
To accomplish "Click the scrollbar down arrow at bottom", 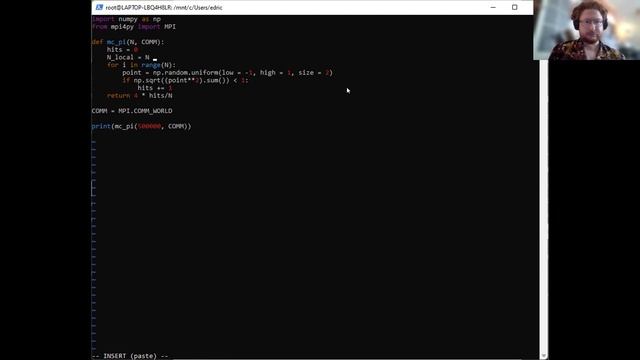I will pyautogui.click(x=543, y=356).
